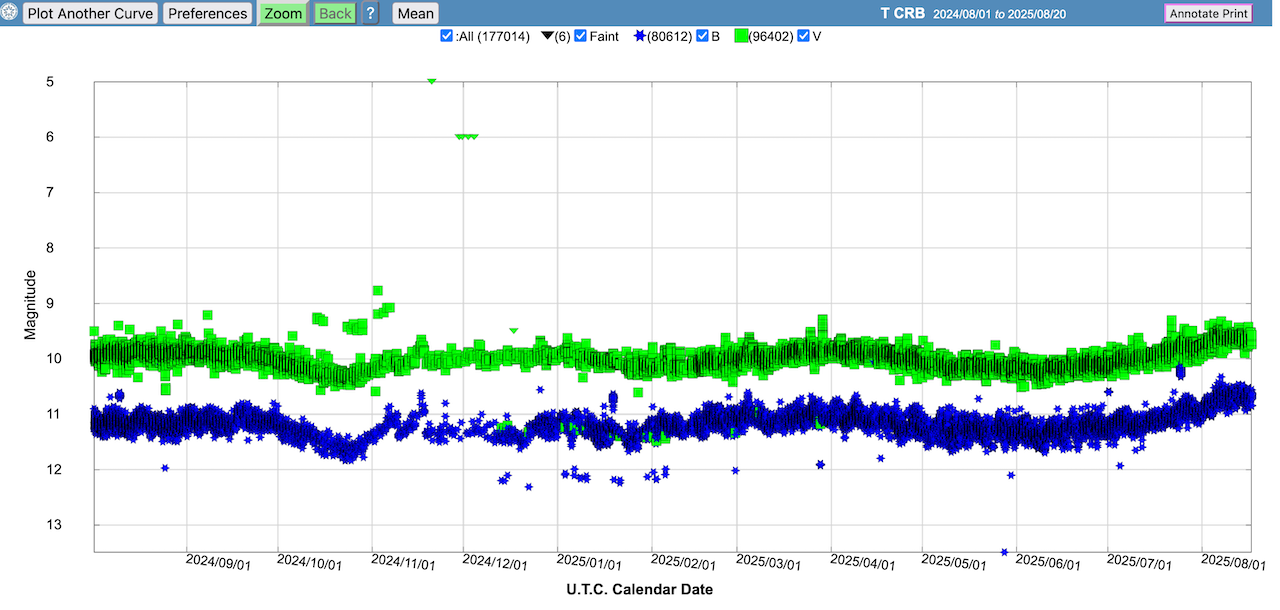Click the 2025/06/01 date axis label

[x=1047, y=563]
